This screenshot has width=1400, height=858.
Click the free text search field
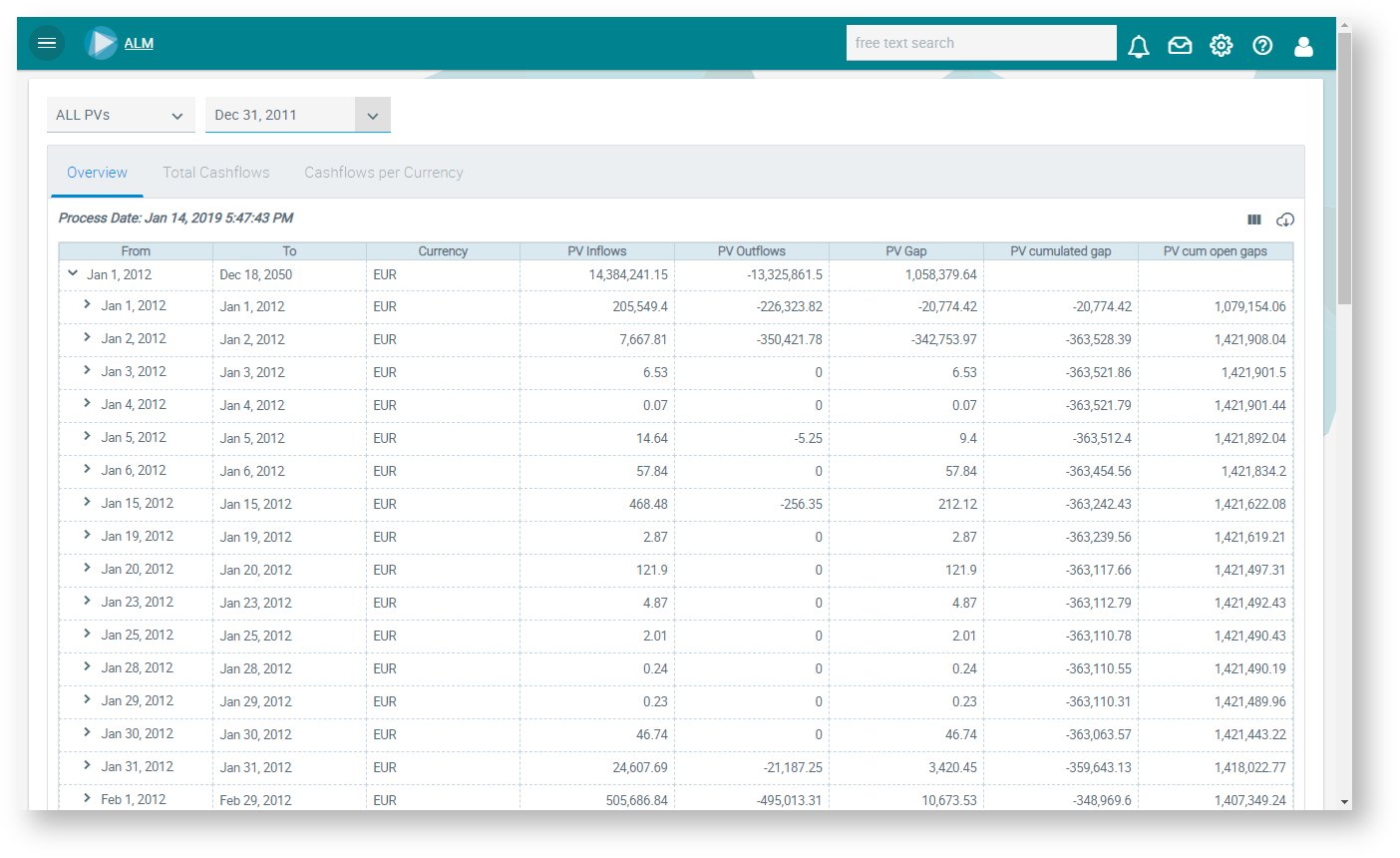tap(980, 43)
